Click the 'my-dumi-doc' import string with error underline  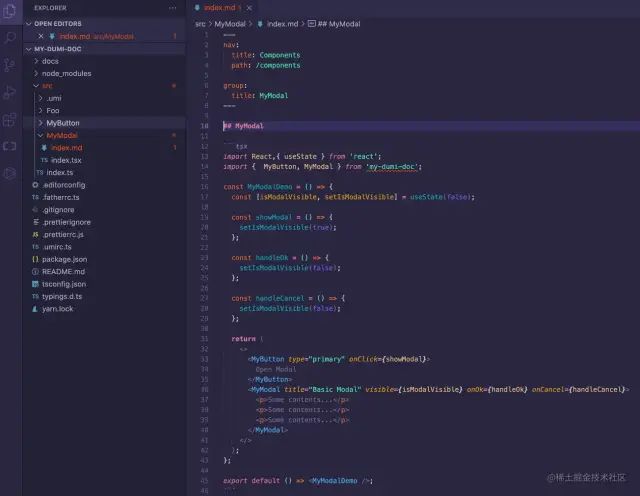pyautogui.click(x=392, y=167)
